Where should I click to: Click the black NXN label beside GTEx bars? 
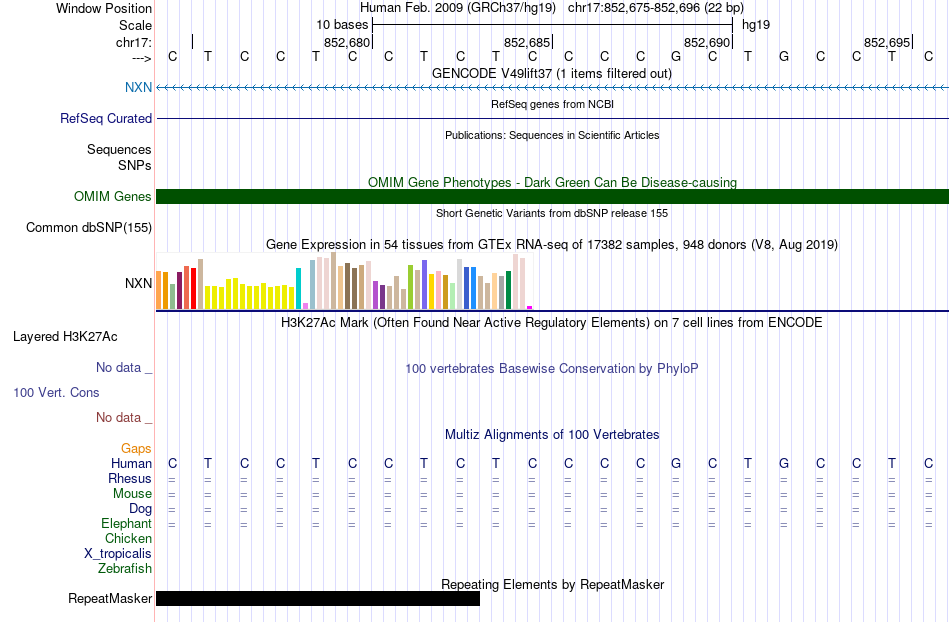pyautogui.click(x=138, y=283)
